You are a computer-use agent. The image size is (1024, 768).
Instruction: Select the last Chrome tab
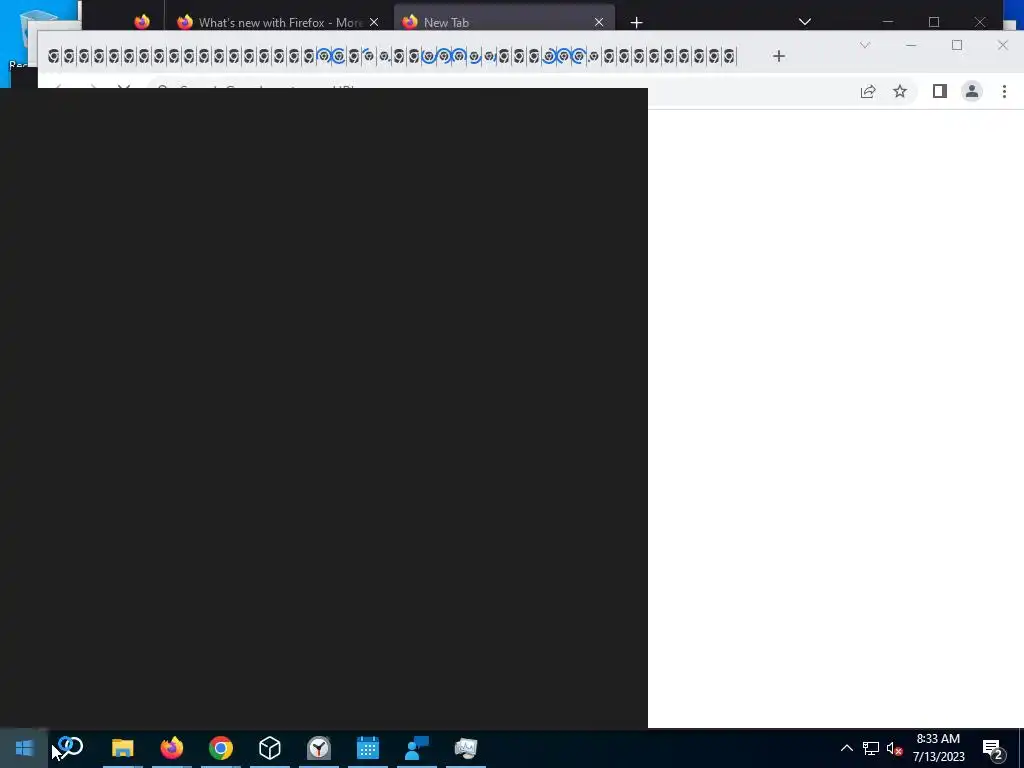coord(729,56)
